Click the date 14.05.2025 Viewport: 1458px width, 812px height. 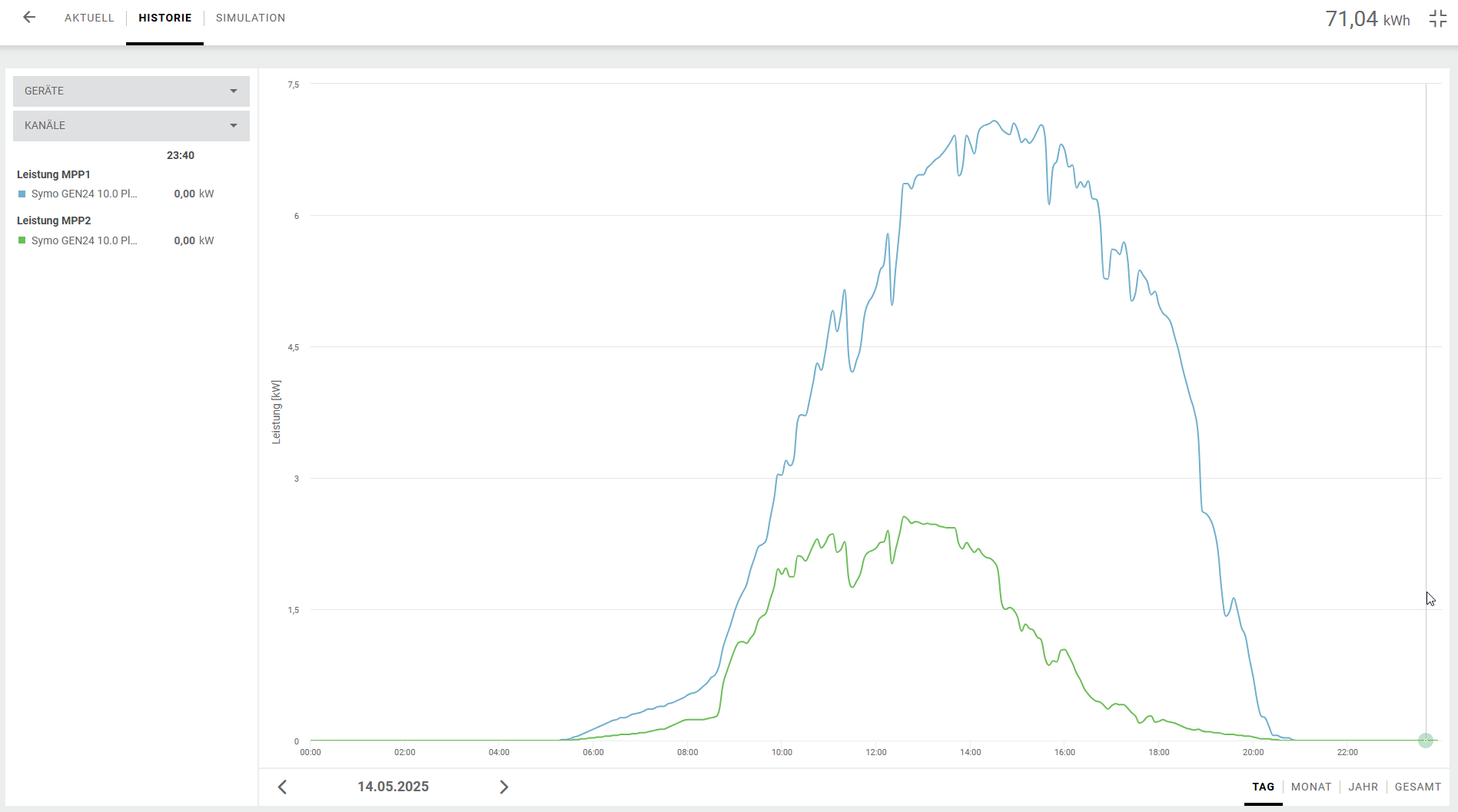[393, 787]
